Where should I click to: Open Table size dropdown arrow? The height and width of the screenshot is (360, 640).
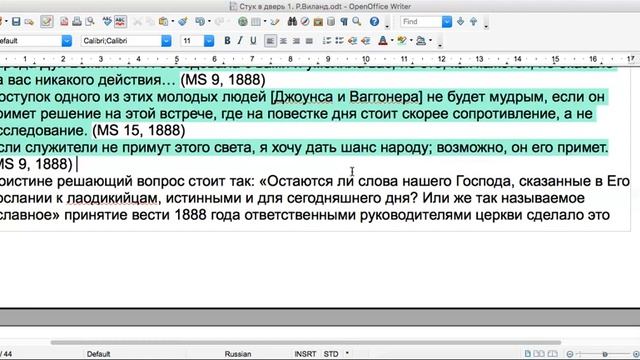265,22
